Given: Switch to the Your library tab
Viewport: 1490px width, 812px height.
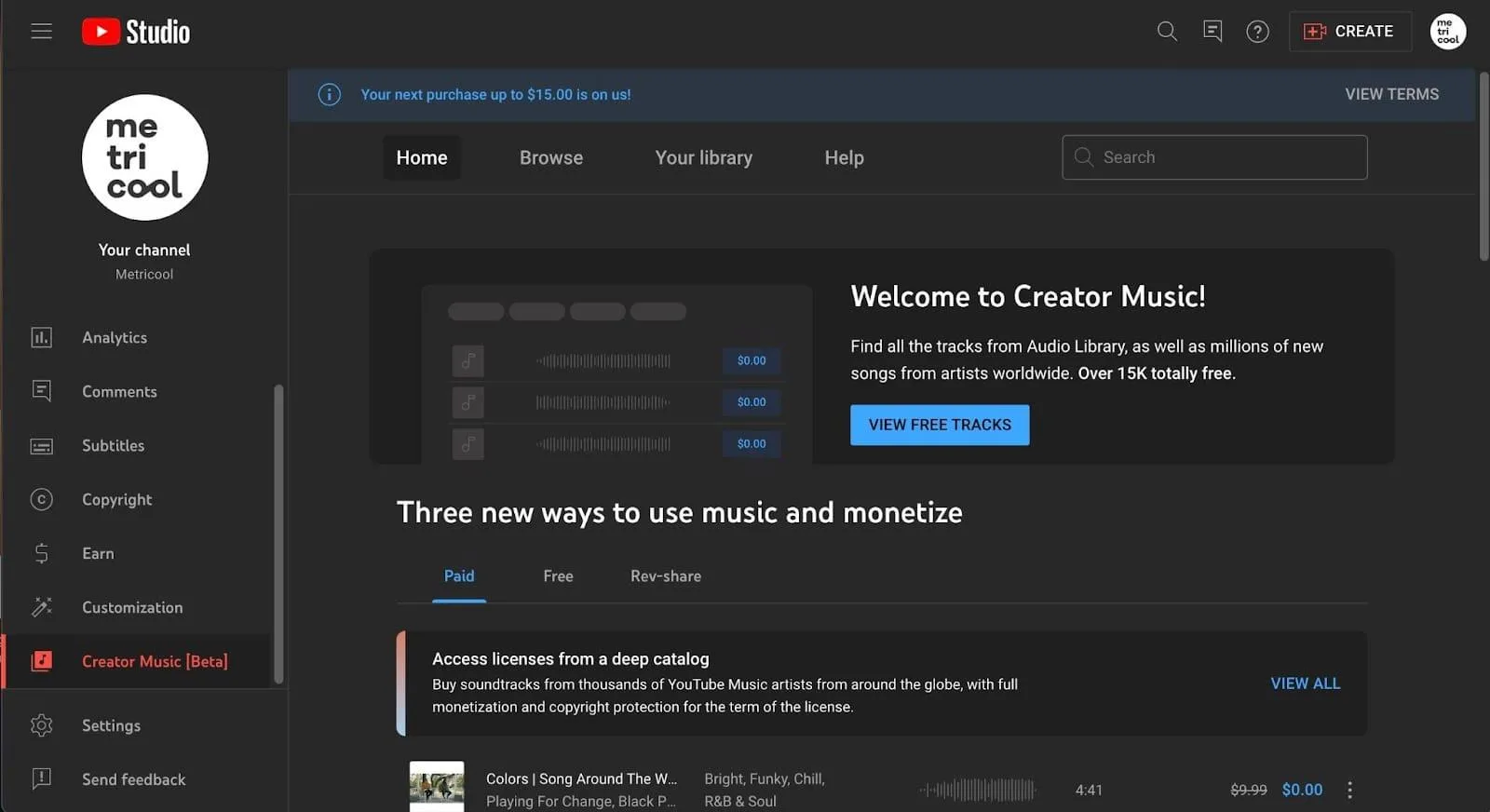Looking at the screenshot, I should point(704,157).
